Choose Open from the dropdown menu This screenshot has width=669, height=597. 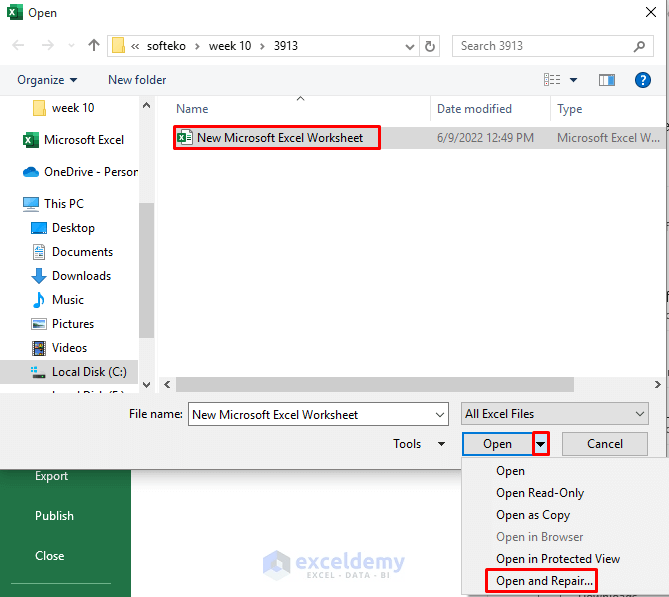point(510,471)
